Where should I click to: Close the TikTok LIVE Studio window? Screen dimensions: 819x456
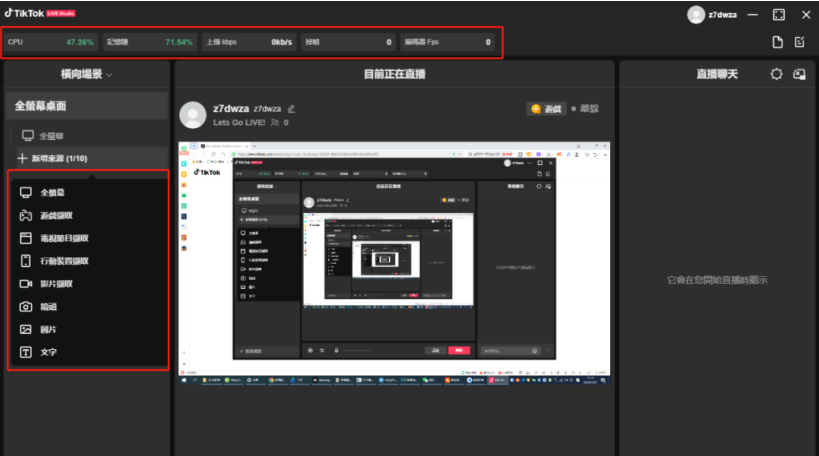tap(806, 15)
